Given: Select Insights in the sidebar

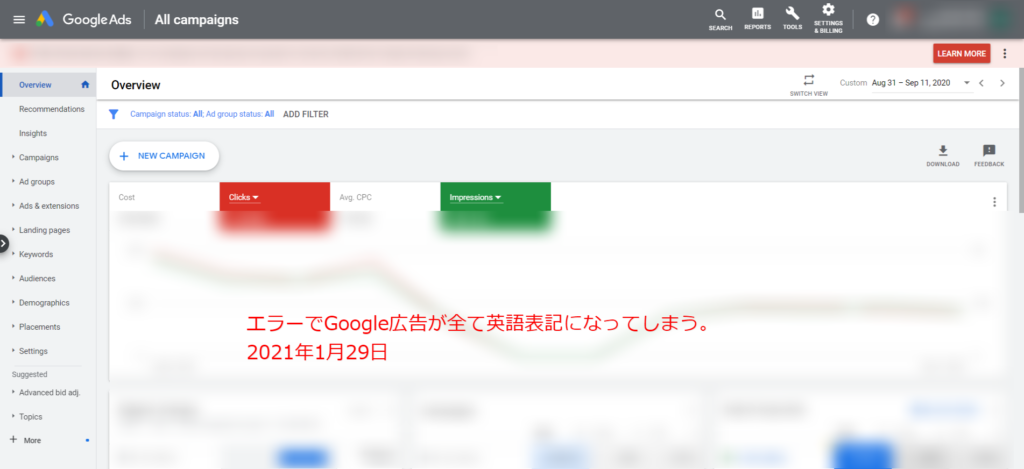Looking at the screenshot, I should pyautogui.click(x=33, y=133).
